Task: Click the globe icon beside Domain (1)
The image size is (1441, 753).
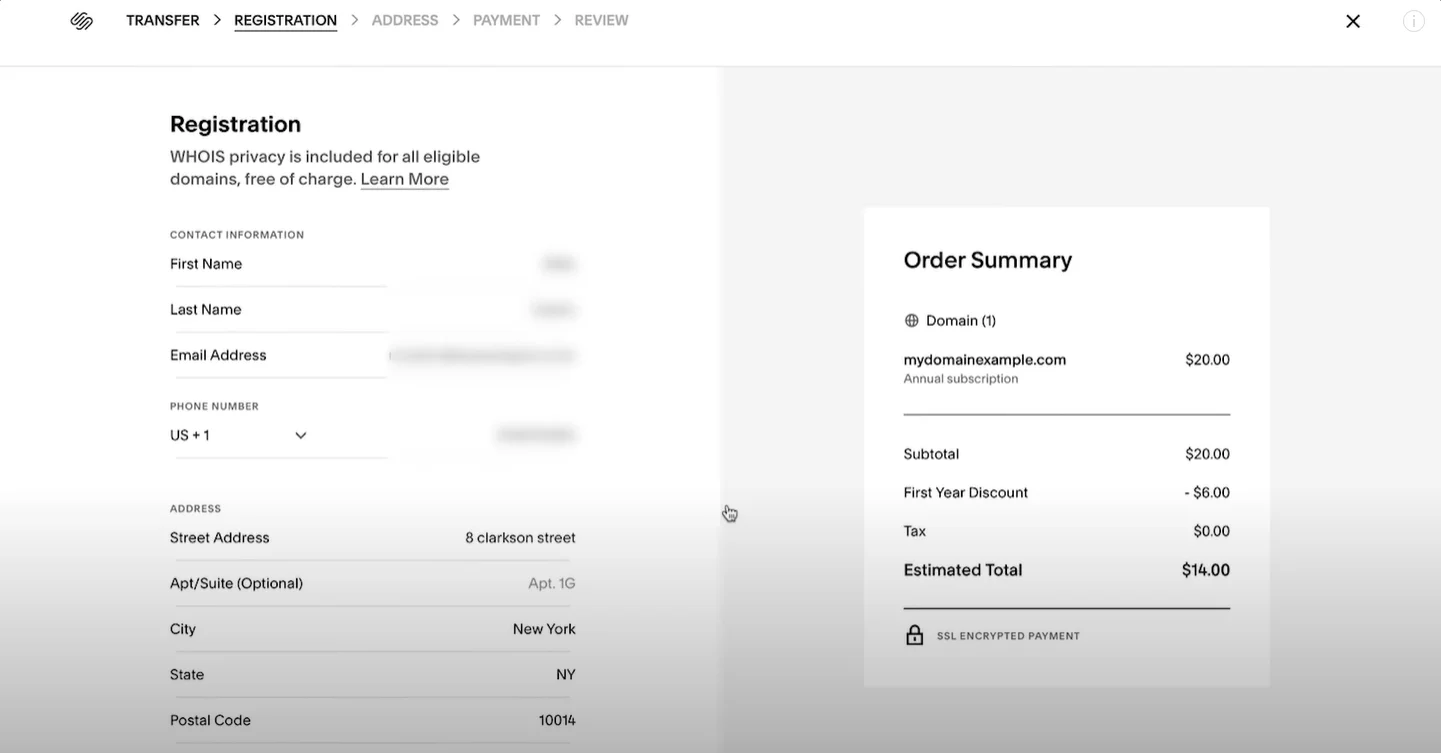Action: pyautogui.click(x=911, y=321)
